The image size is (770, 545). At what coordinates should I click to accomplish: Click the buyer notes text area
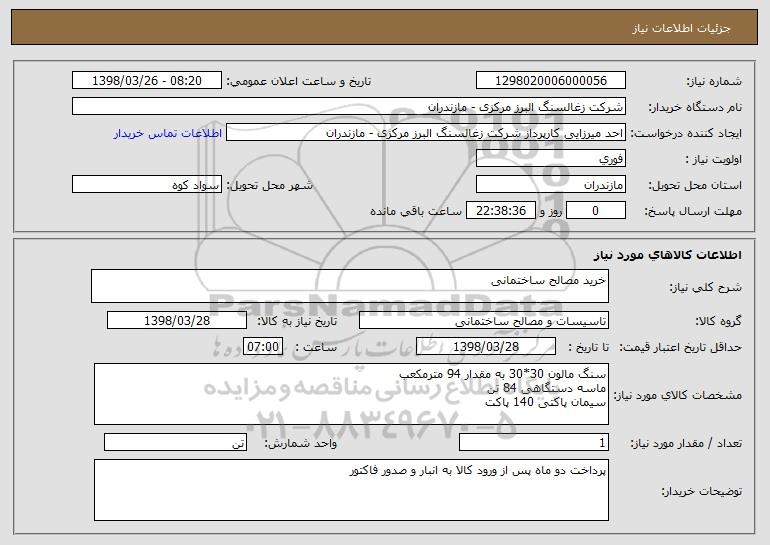coord(351,490)
